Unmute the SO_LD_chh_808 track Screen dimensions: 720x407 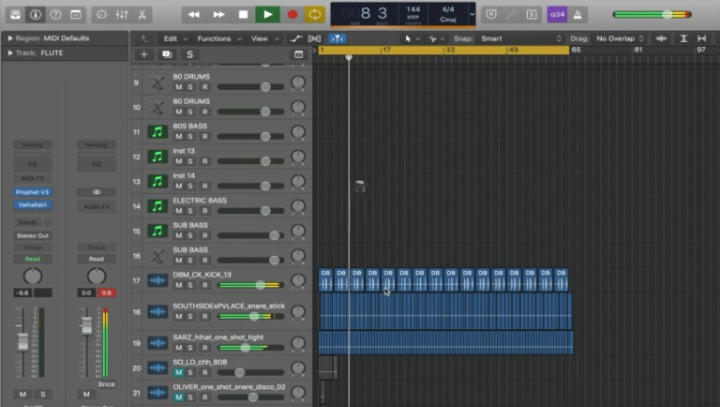point(179,373)
